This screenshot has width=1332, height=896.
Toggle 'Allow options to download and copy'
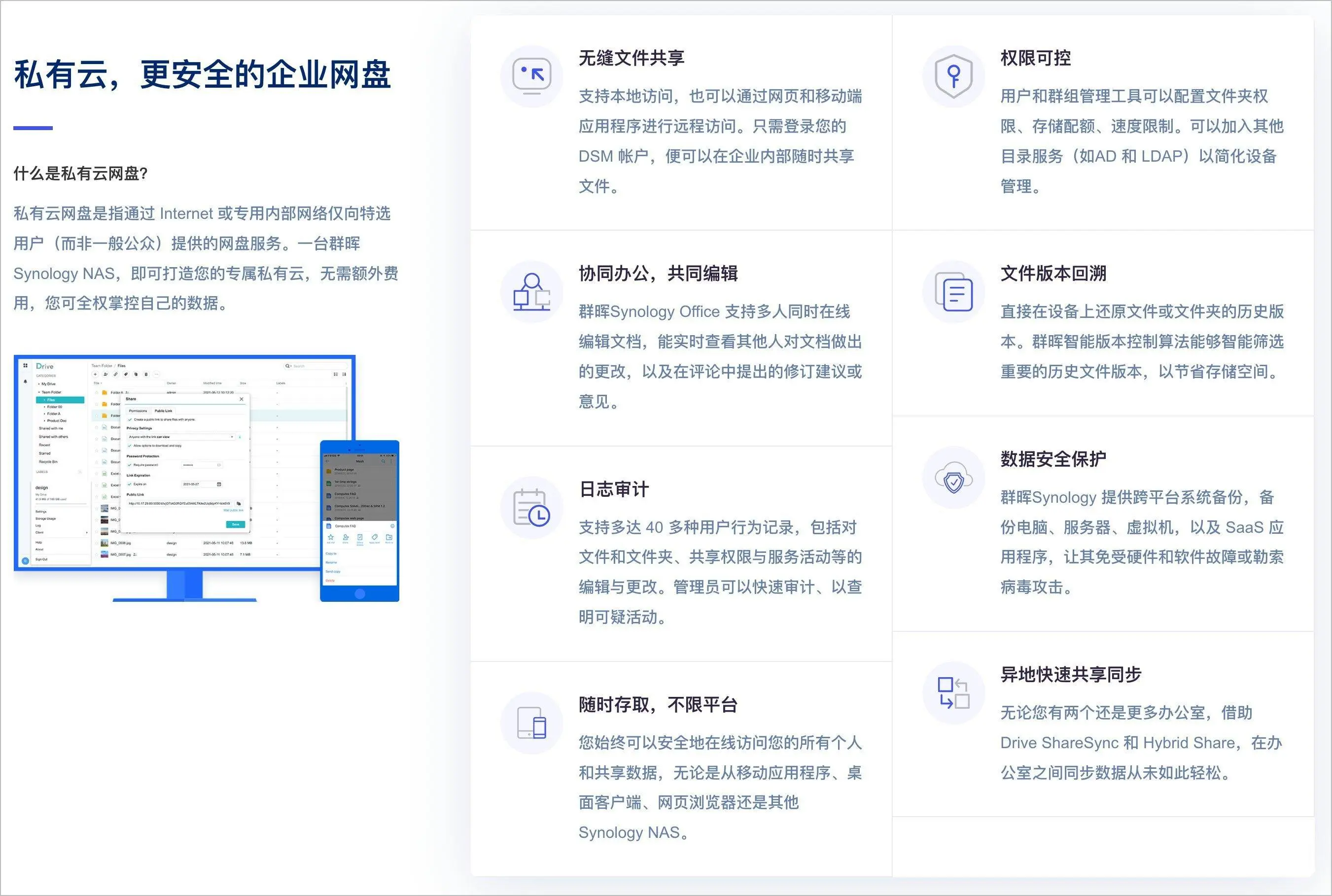[130, 447]
